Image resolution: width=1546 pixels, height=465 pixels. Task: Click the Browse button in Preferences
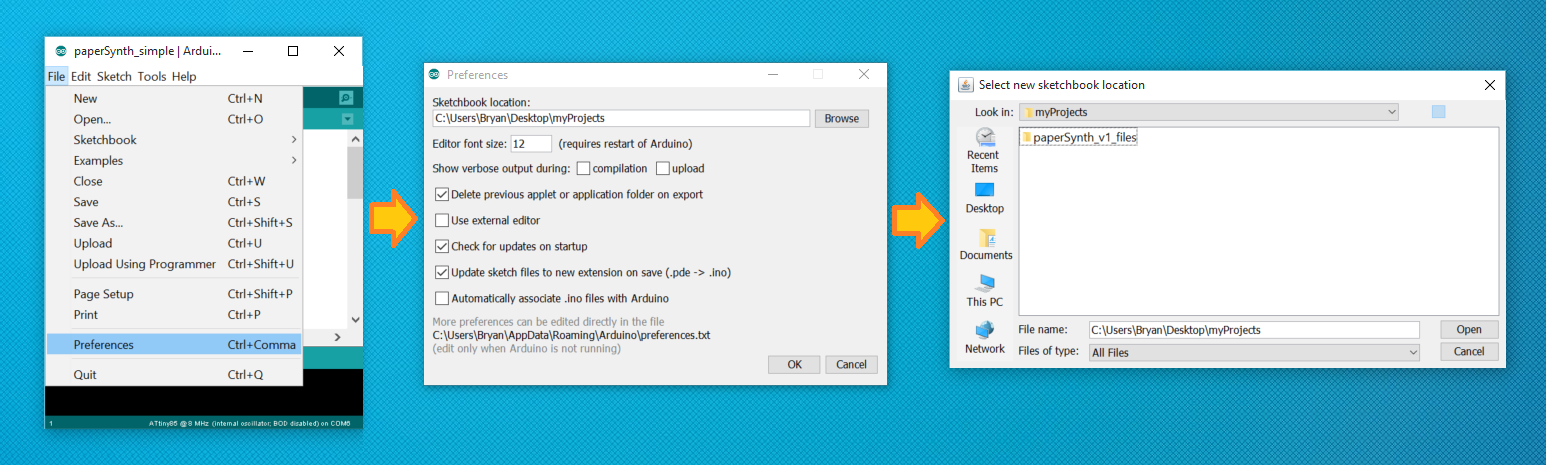(842, 118)
